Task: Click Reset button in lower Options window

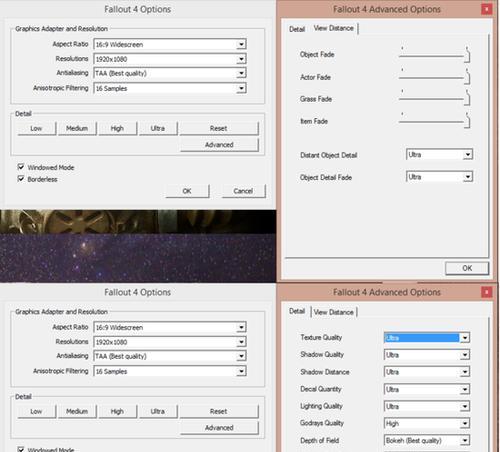Action: [x=219, y=411]
